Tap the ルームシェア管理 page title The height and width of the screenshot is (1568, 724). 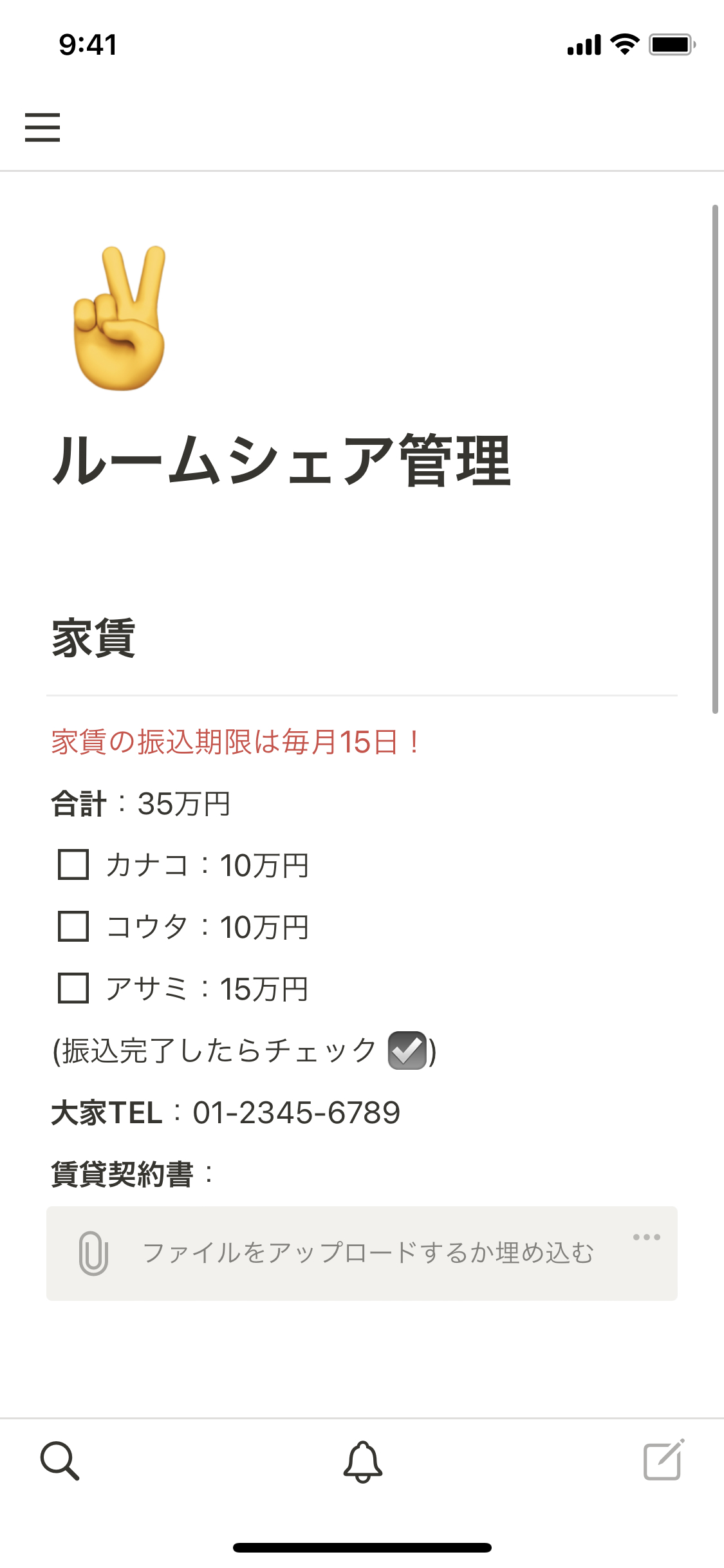click(281, 460)
